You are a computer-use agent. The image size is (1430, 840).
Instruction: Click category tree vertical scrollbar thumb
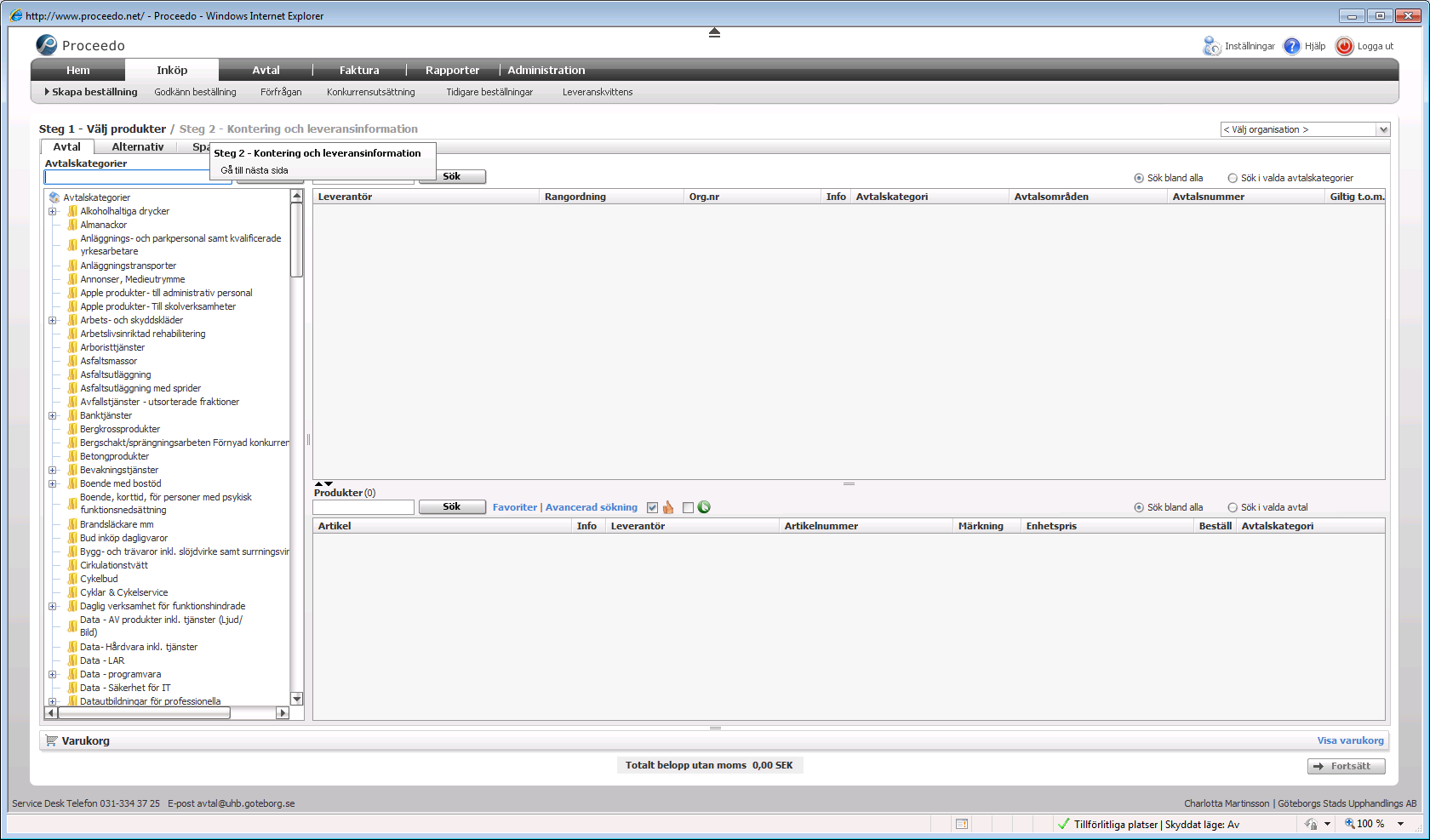[297, 239]
